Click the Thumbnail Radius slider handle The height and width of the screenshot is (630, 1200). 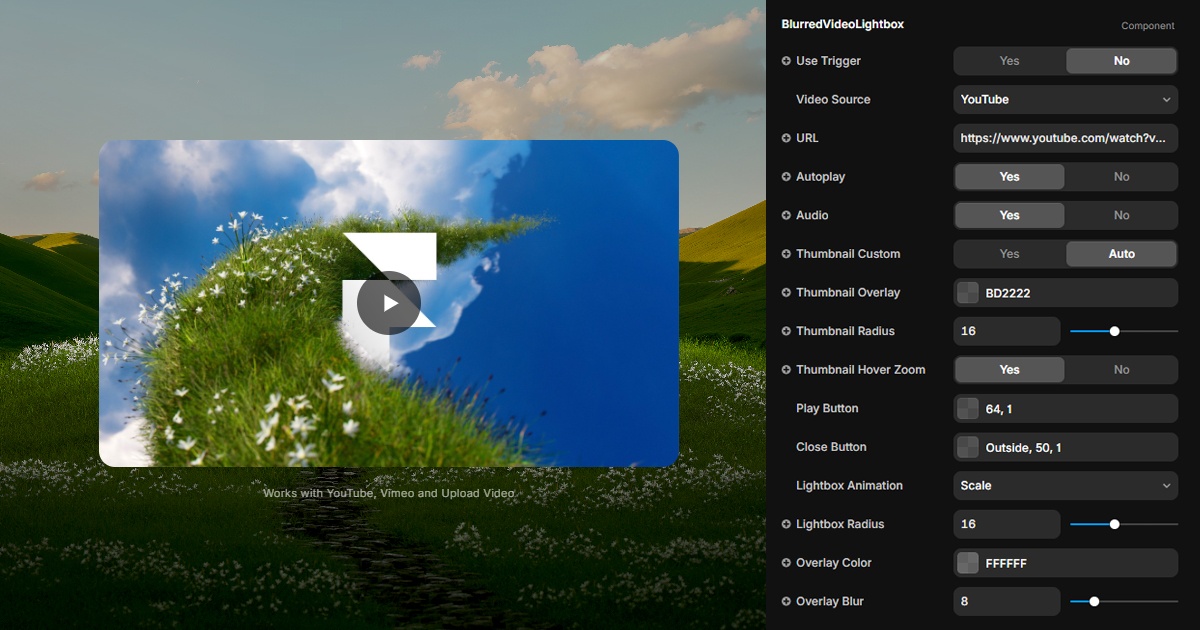coord(1114,331)
